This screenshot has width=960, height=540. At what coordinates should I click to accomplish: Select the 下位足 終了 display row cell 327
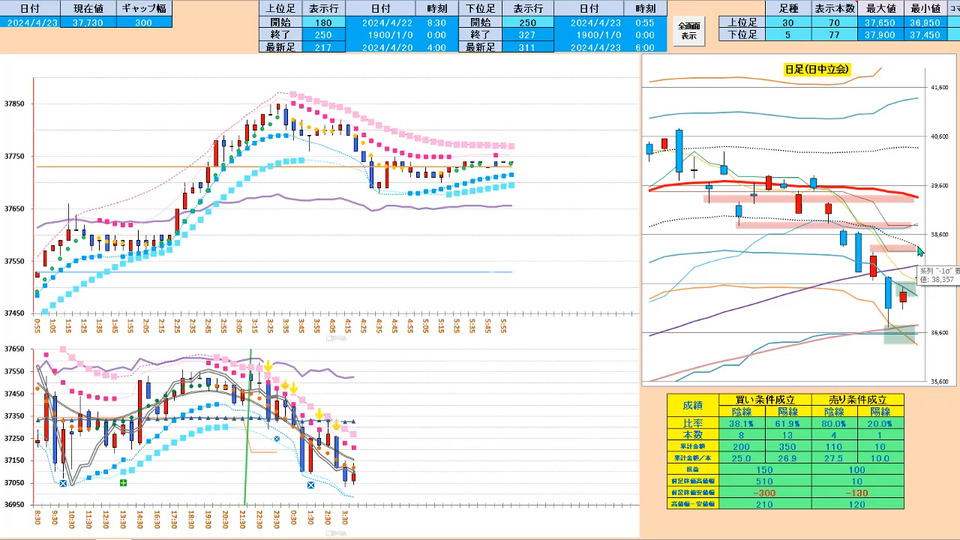527,35
